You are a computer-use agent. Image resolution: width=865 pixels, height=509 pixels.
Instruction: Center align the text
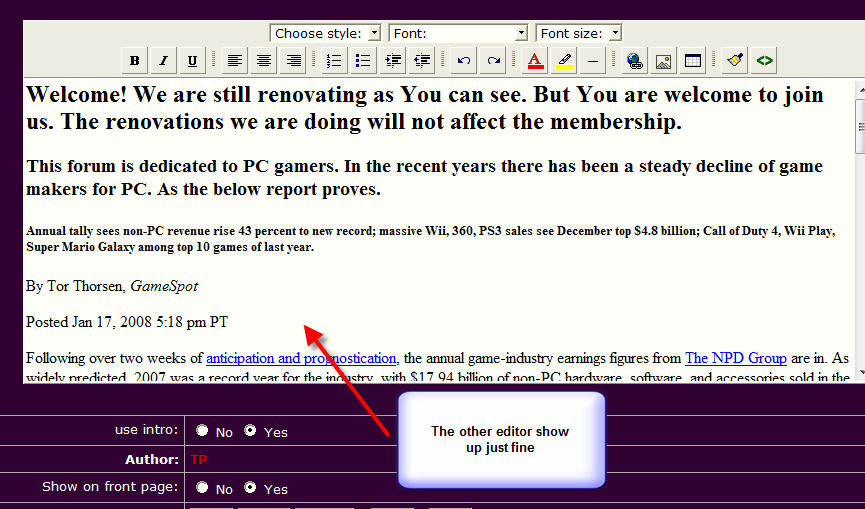(x=264, y=61)
